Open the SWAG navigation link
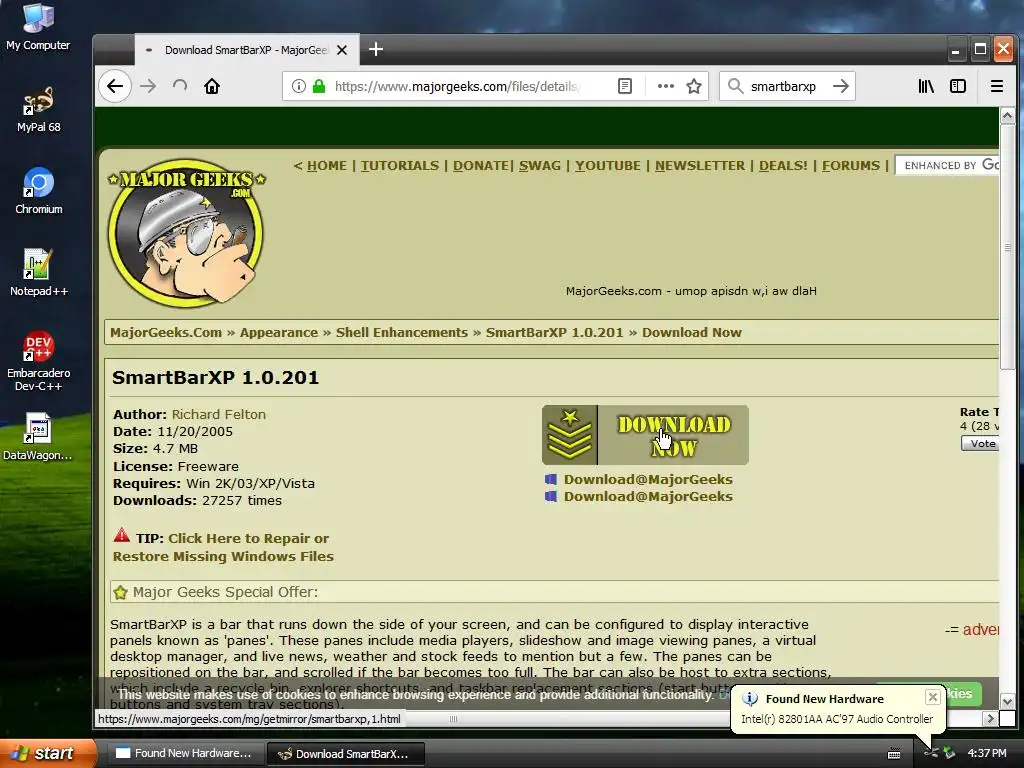Image resolution: width=1024 pixels, height=768 pixels. tap(540, 166)
